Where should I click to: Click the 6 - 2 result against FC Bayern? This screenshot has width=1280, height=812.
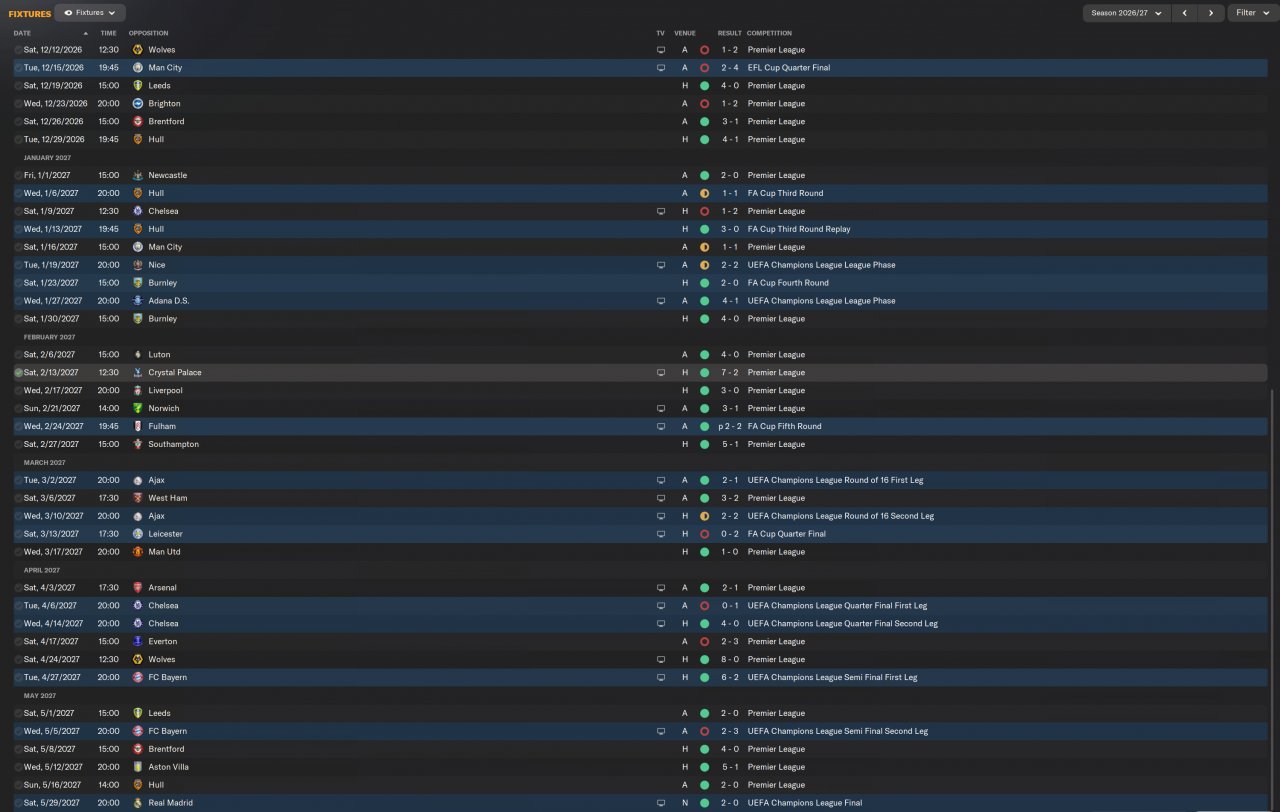[729, 678]
